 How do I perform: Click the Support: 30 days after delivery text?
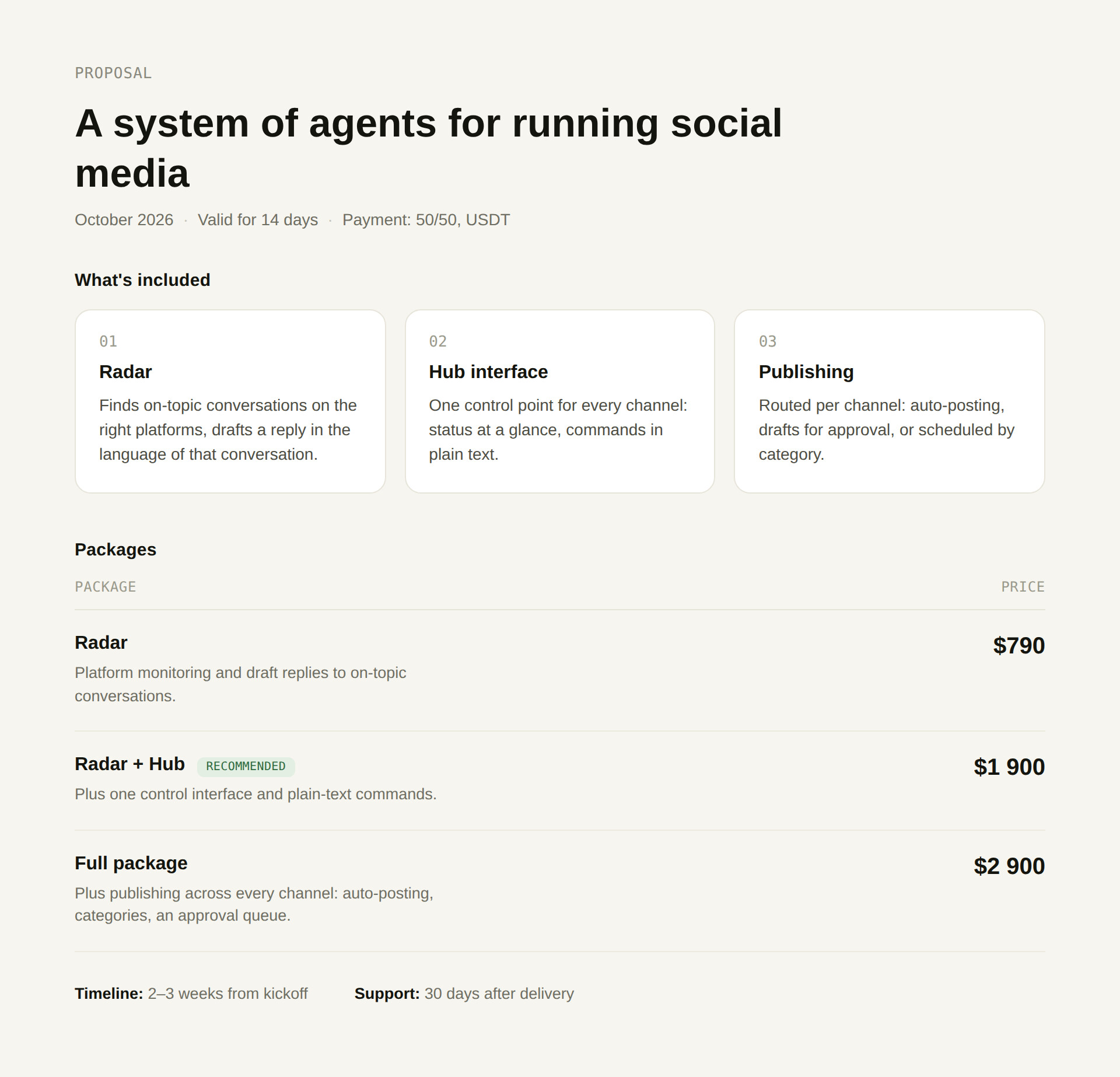click(x=464, y=994)
